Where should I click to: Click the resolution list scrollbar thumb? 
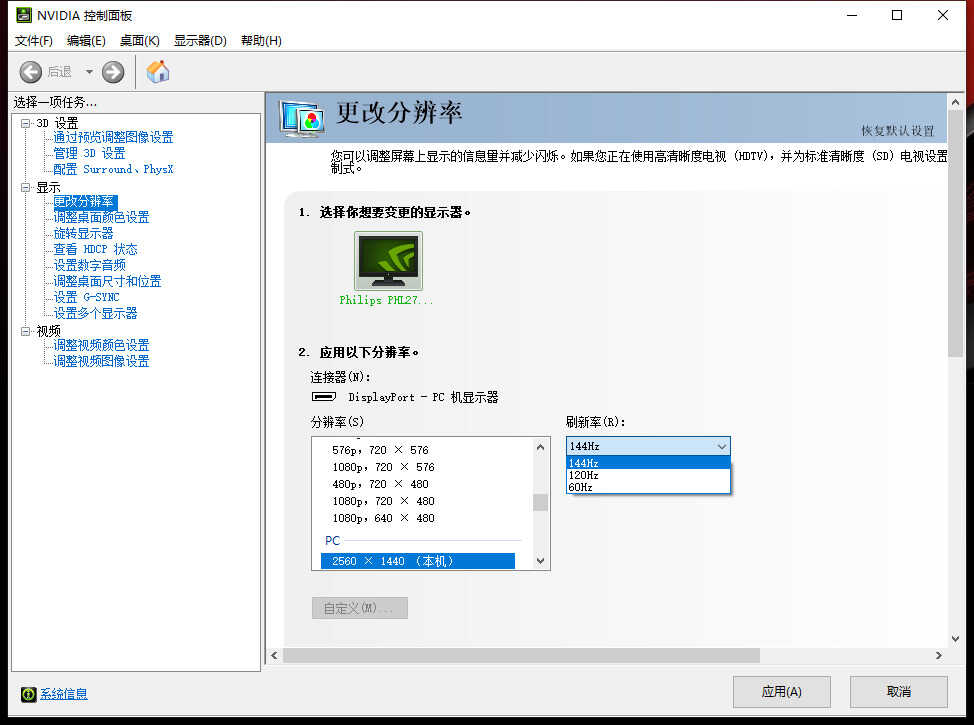pos(540,502)
